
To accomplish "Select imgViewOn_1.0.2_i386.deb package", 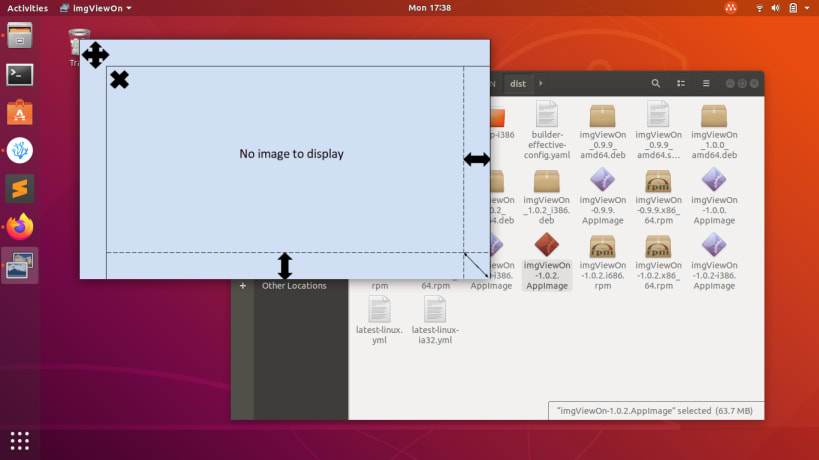I will click(x=546, y=196).
